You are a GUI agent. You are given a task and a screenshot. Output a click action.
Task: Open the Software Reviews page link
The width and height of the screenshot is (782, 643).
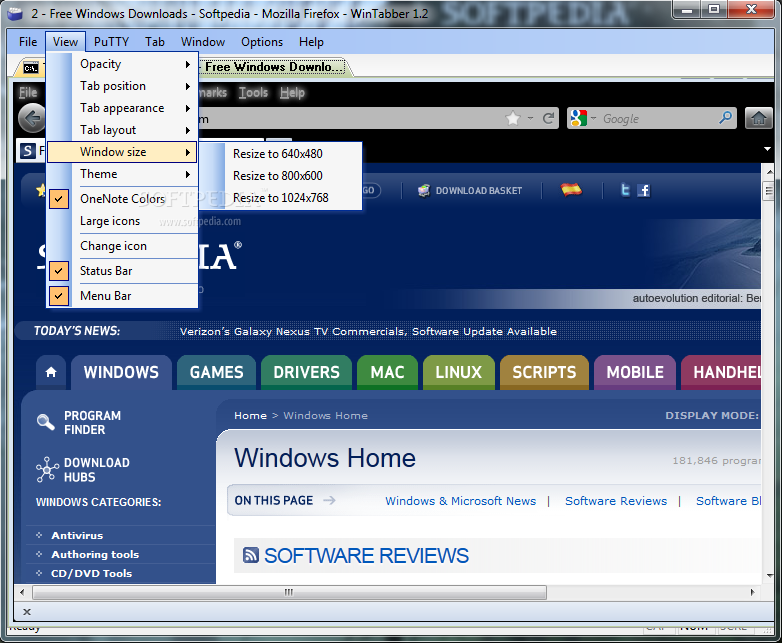(616, 501)
